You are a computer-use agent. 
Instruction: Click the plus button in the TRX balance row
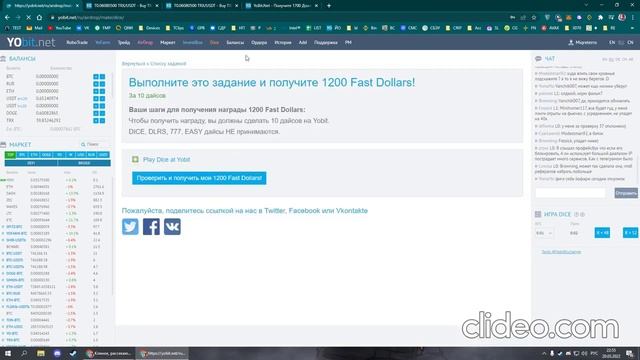[96, 120]
